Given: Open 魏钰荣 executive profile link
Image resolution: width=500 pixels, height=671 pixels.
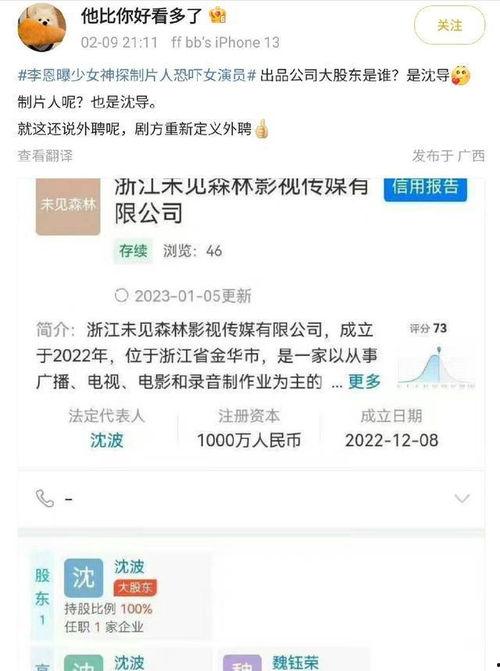Looking at the screenshot, I should coord(295,662).
